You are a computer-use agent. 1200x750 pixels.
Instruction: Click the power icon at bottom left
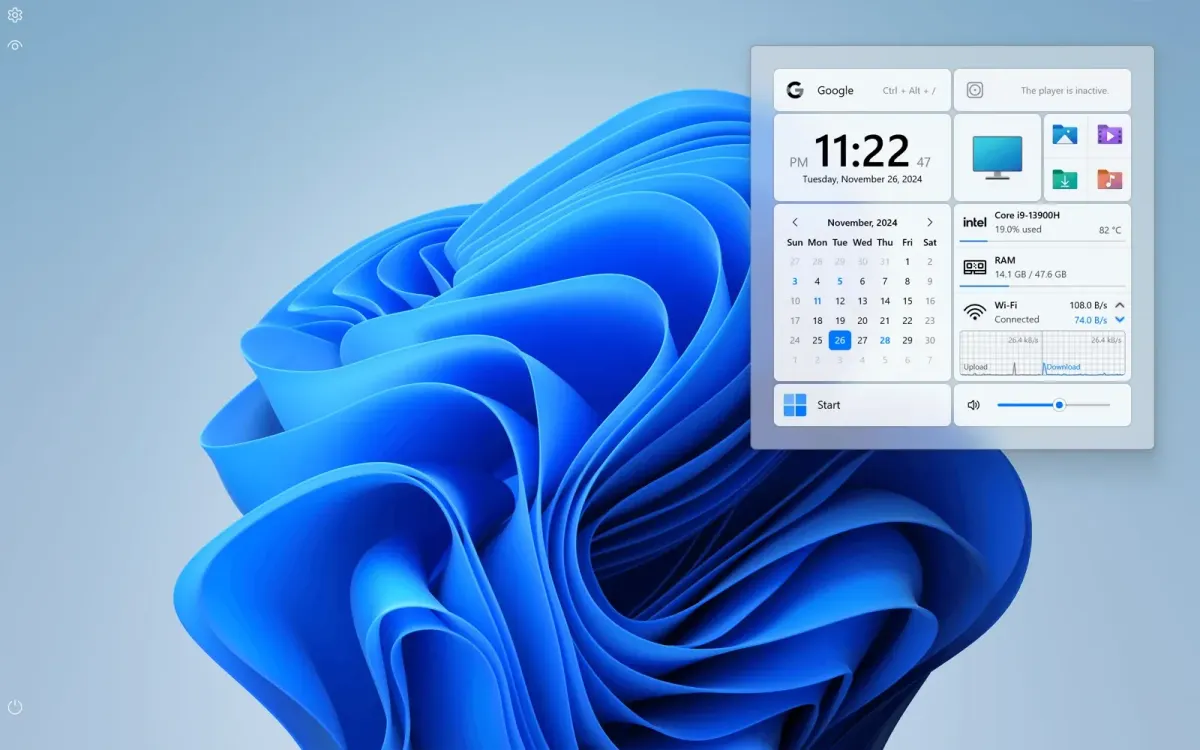point(15,707)
